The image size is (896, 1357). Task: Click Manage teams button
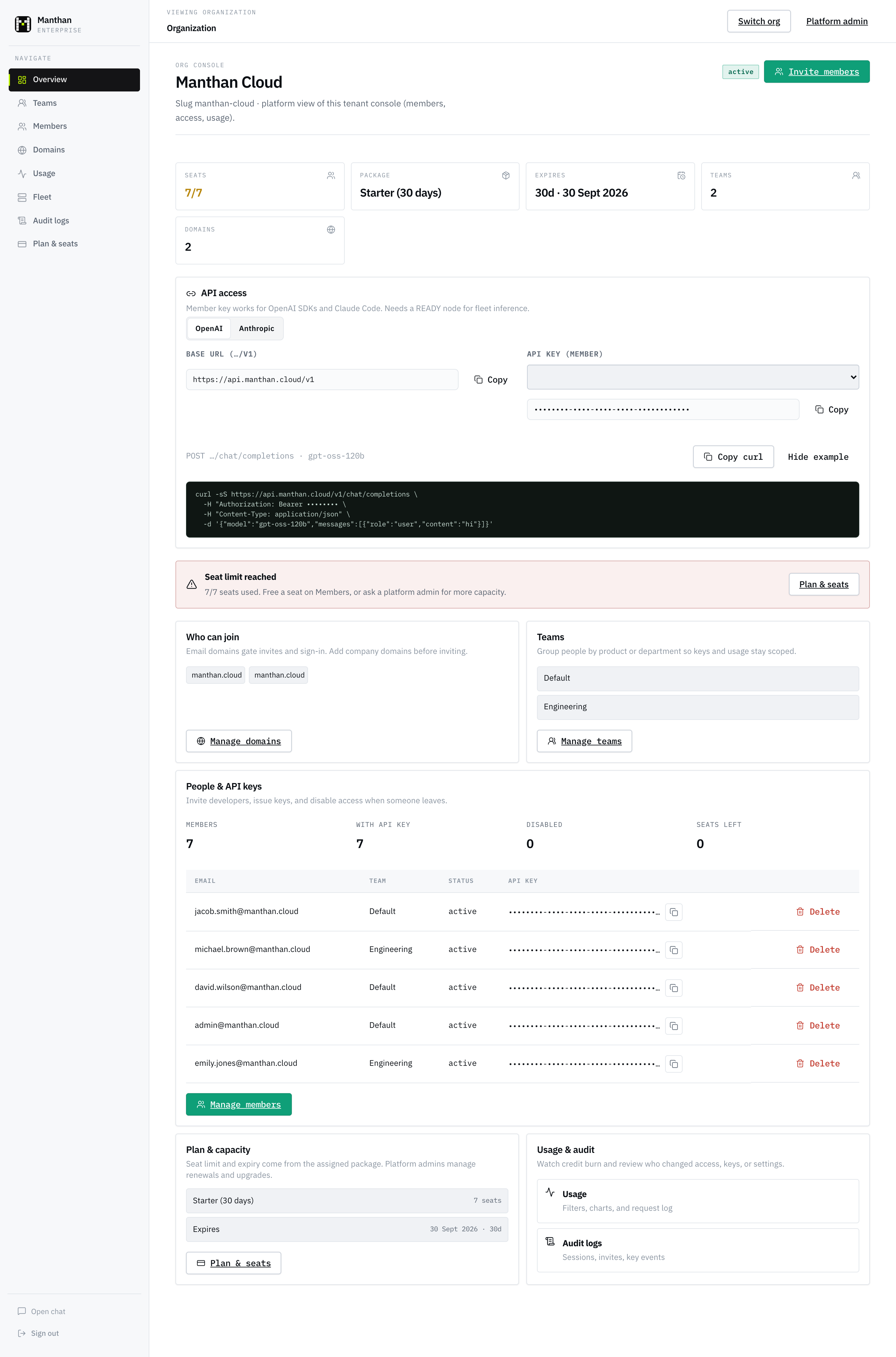coord(584,741)
